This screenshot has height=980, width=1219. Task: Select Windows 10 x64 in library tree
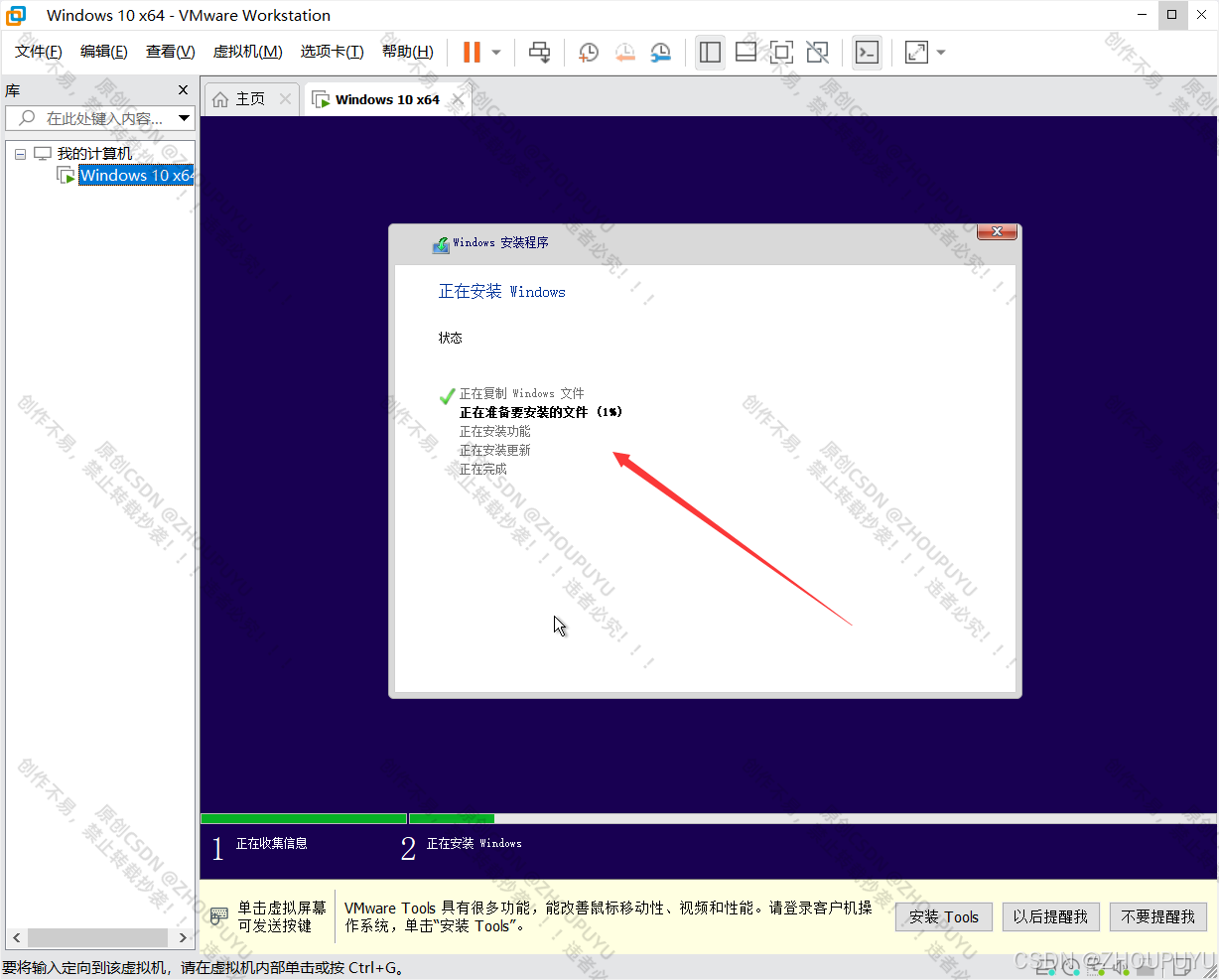click(x=136, y=175)
